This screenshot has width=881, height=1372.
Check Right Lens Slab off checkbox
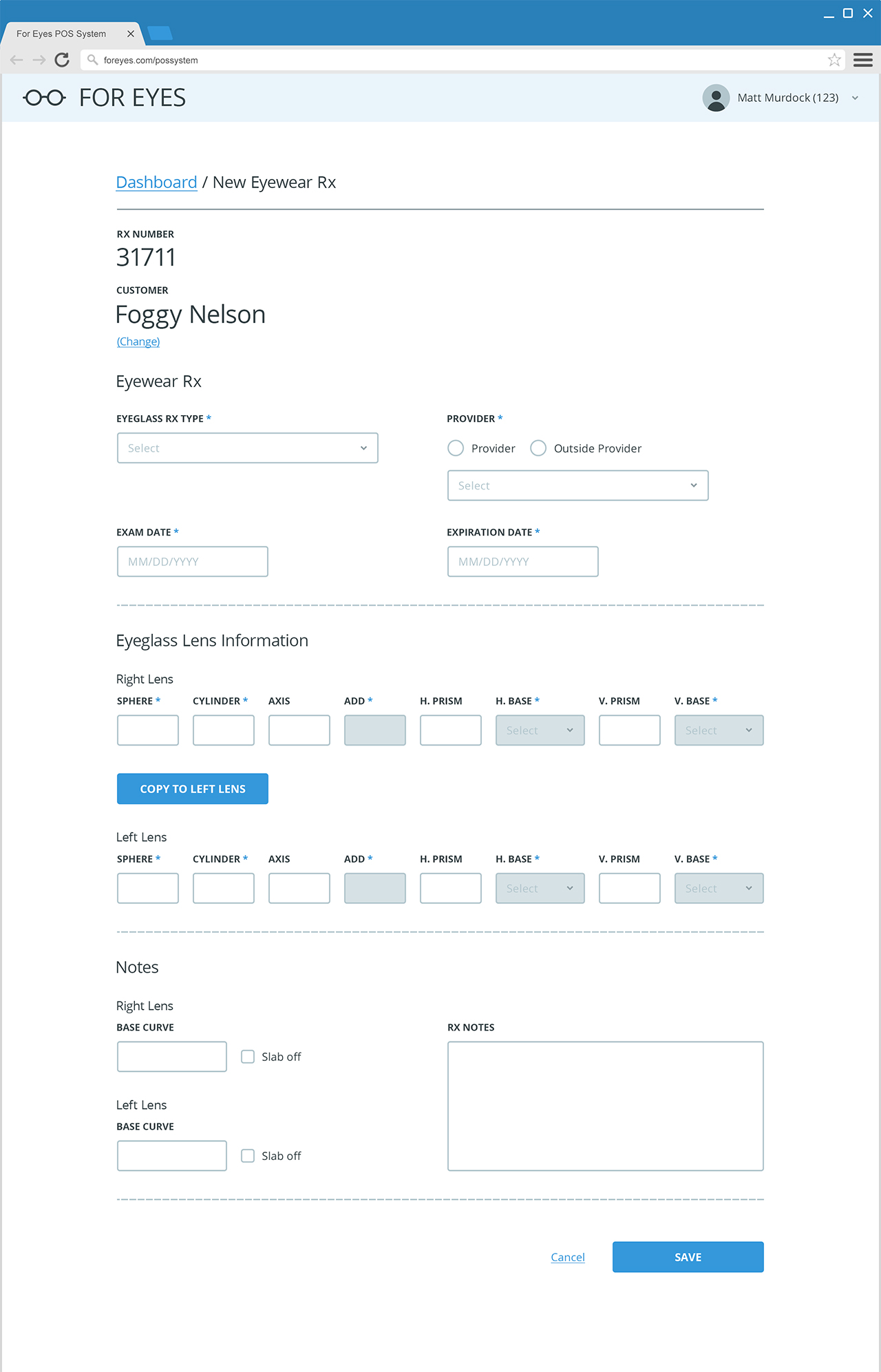(248, 1057)
